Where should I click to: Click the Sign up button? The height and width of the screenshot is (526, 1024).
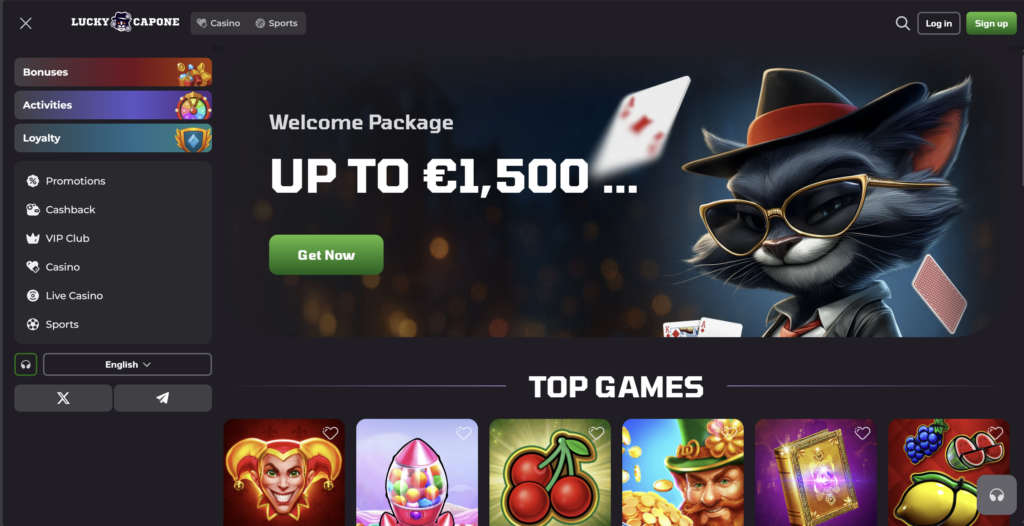click(x=991, y=24)
